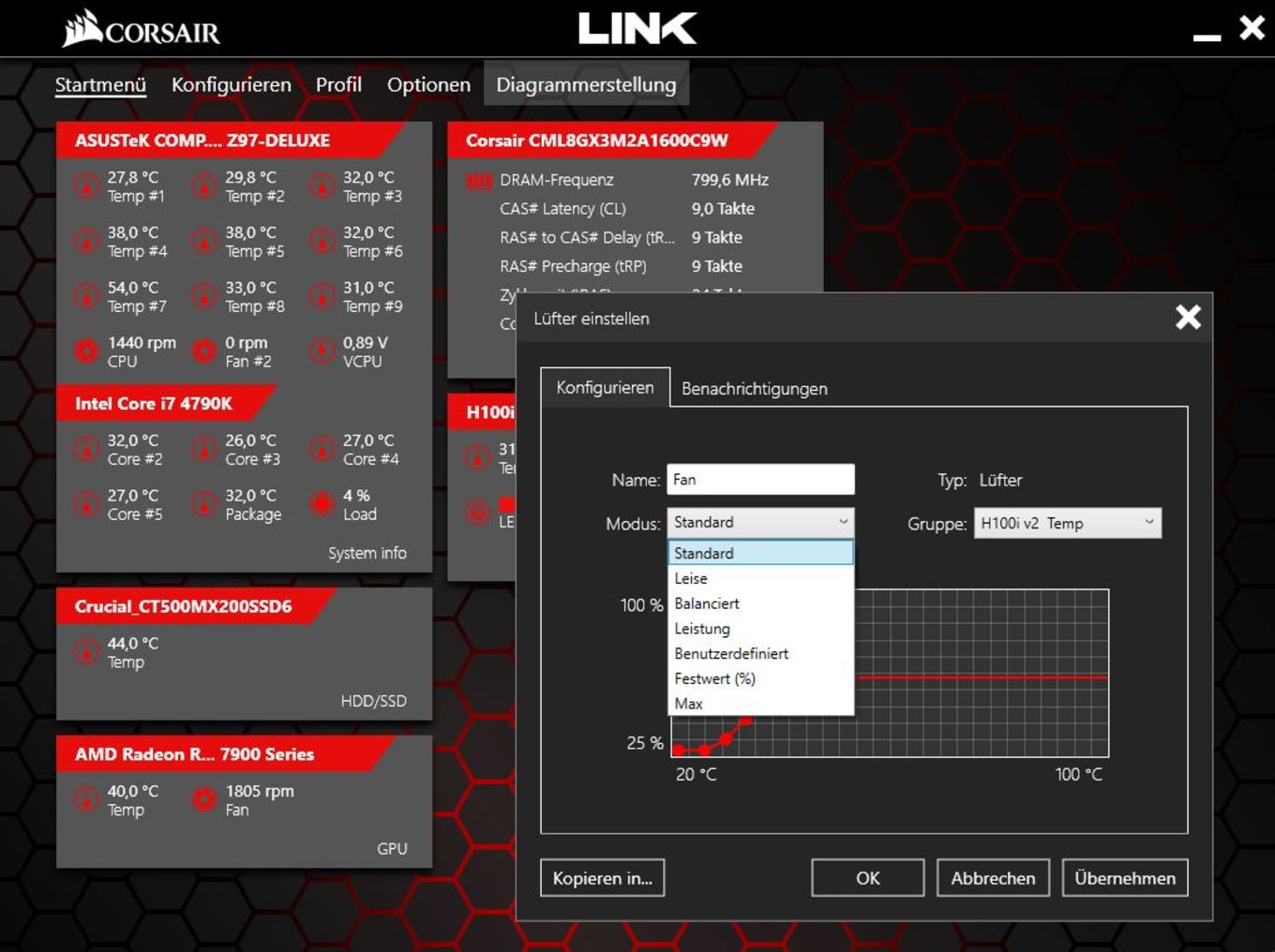Click the Temp #3 thermometer icon
This screenshot has width=1275, height=952.
(322, 186)
